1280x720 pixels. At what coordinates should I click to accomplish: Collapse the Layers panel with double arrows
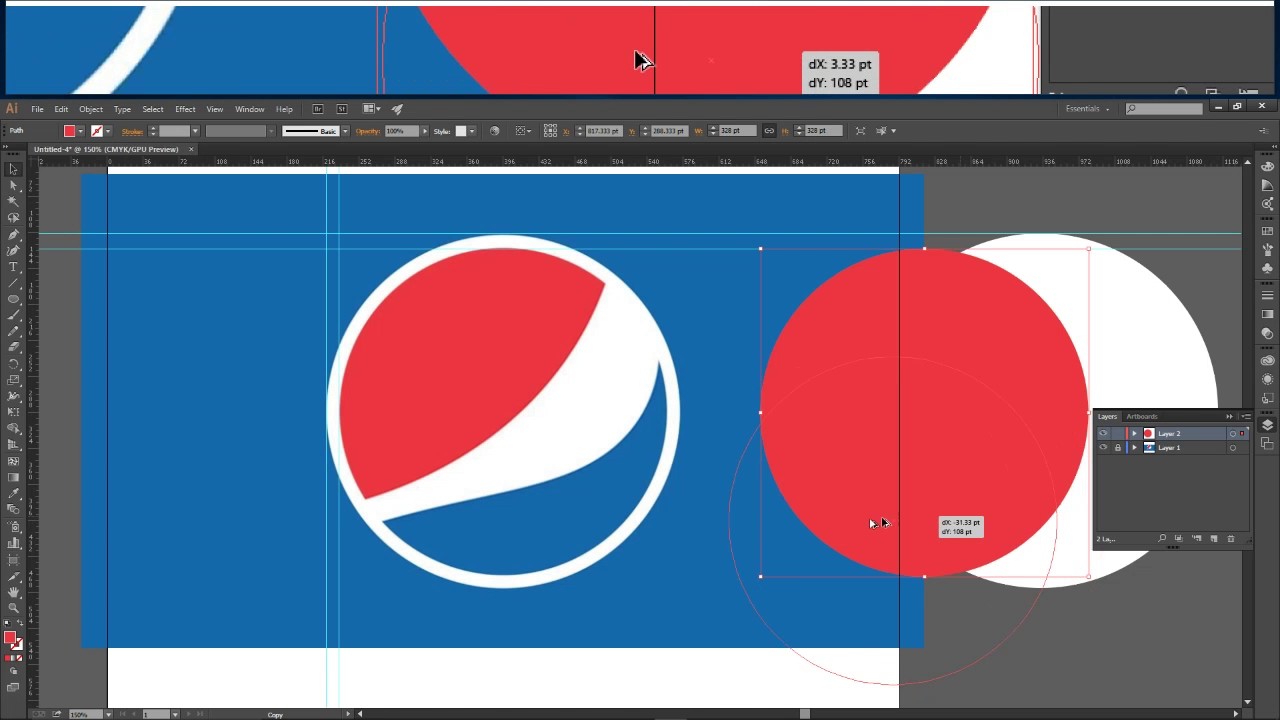tap(1229, 416)
